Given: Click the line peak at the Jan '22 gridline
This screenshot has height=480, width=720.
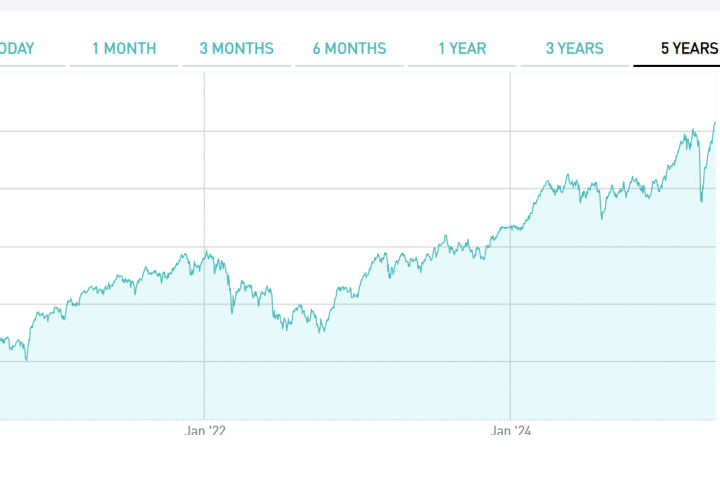Looking at the screenshot, I should pos(205,251).
